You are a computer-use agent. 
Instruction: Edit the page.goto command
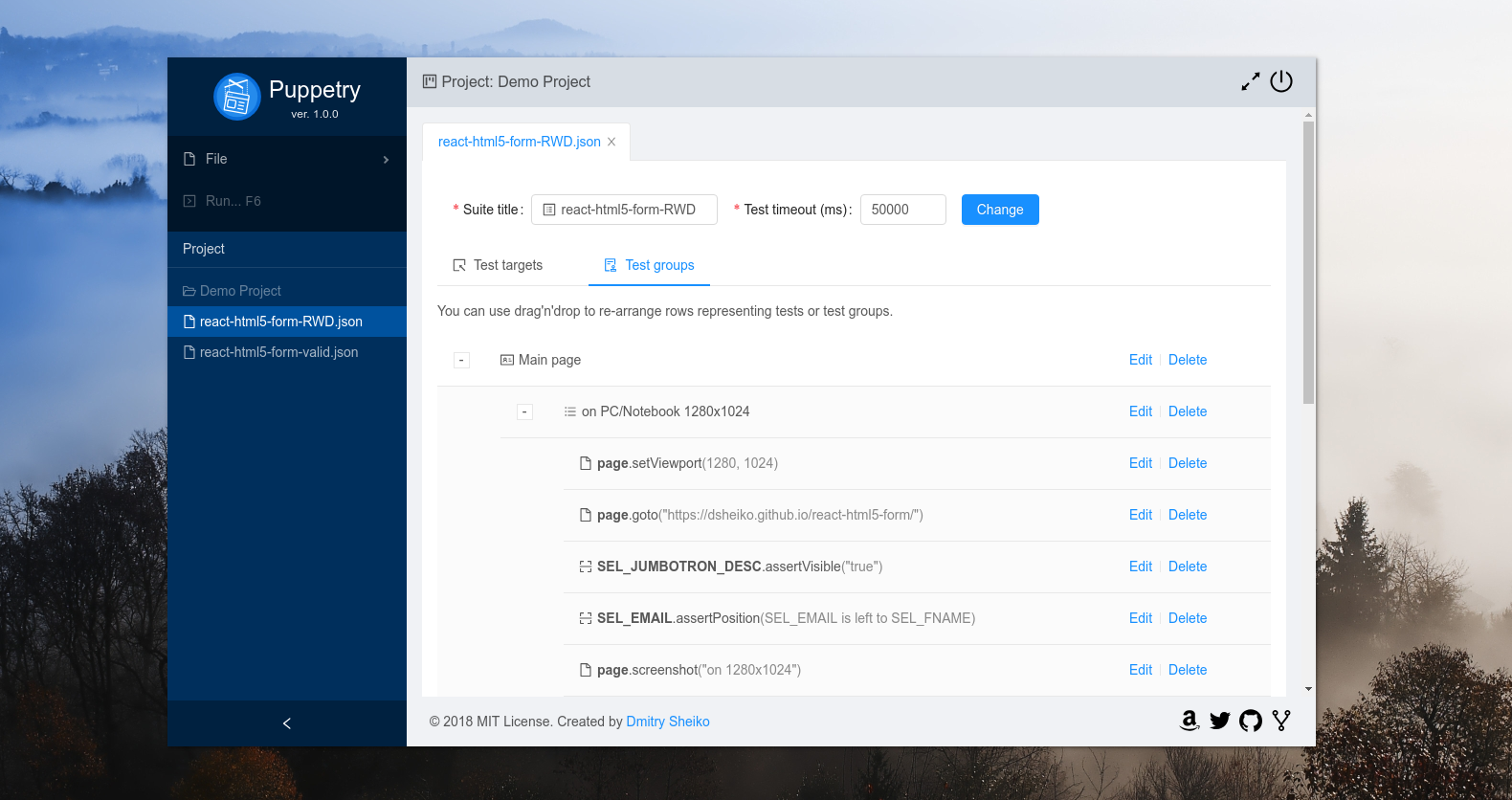(1141, 515)
